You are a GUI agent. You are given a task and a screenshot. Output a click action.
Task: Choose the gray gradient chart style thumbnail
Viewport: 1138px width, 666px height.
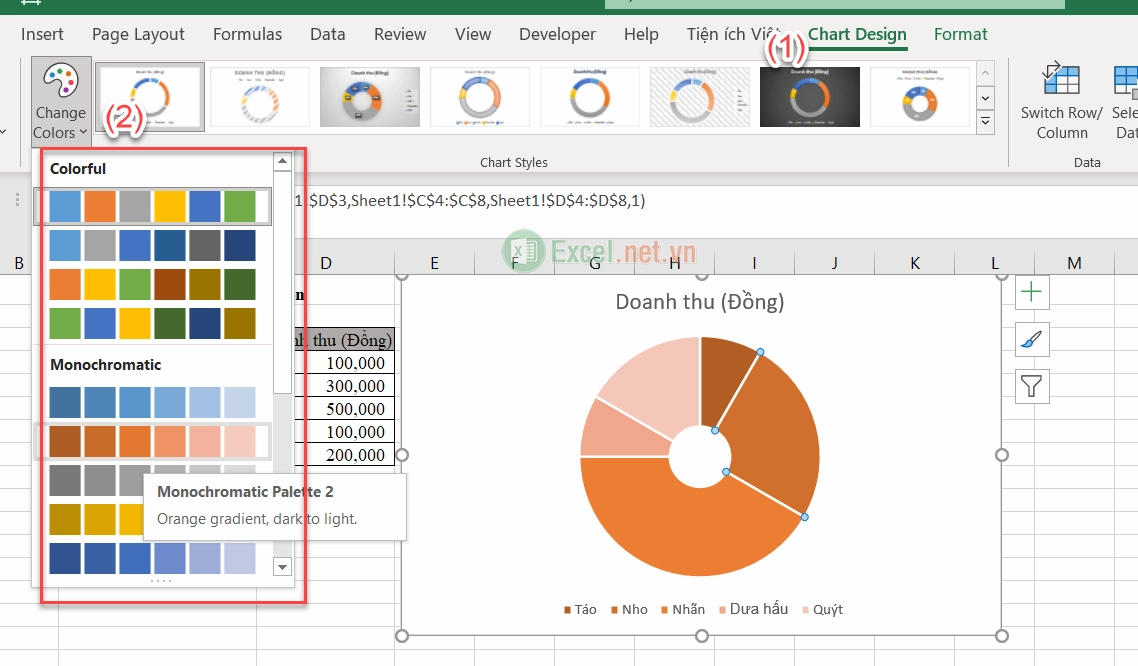370,96
